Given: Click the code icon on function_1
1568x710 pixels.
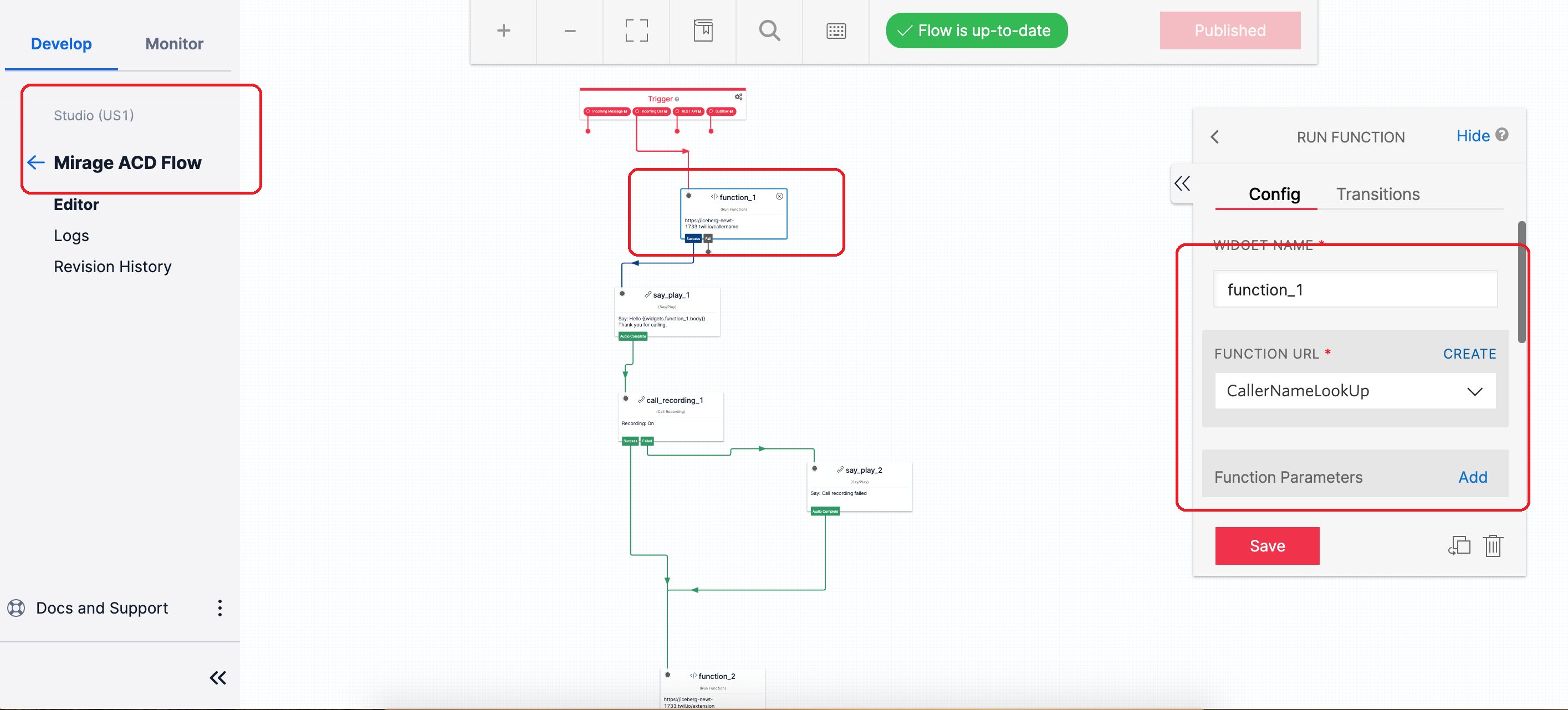Looking at the screenshot, I should tap(714, 197).
